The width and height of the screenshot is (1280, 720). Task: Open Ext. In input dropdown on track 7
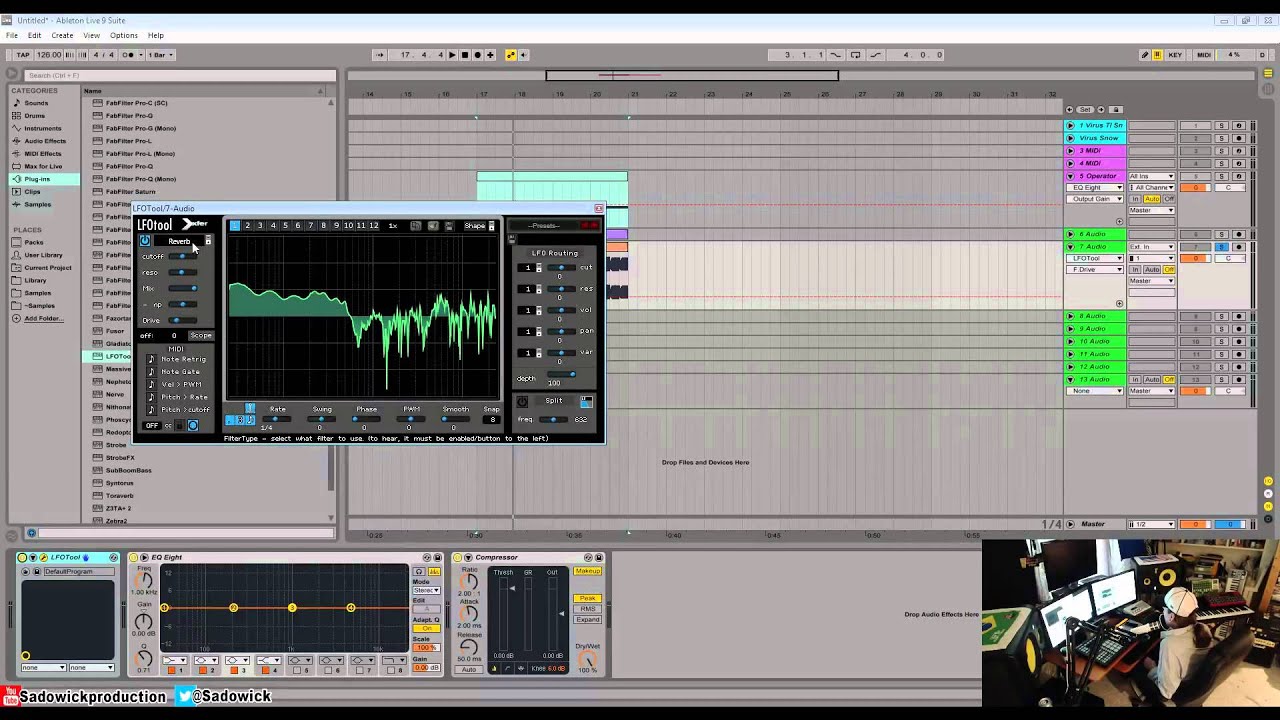tap(1151, 247)
